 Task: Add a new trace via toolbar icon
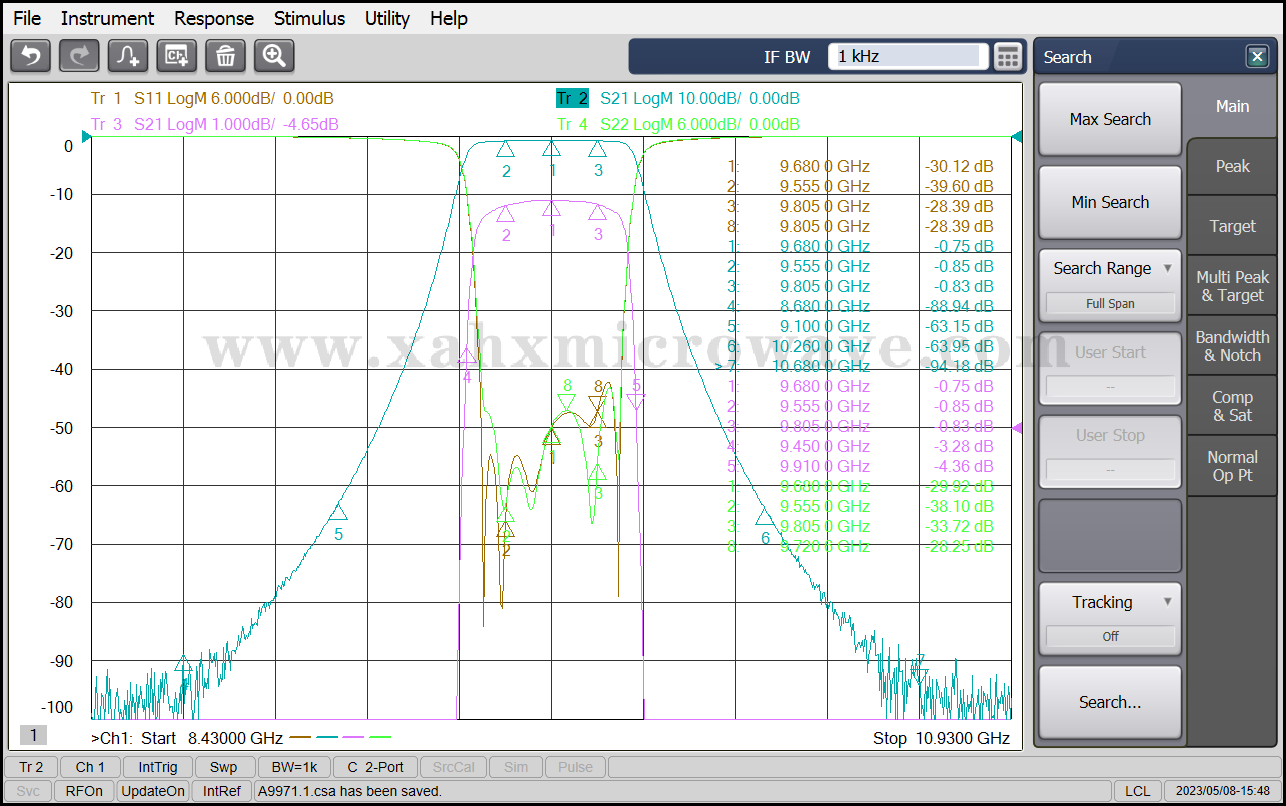click(x=128, y=56)
